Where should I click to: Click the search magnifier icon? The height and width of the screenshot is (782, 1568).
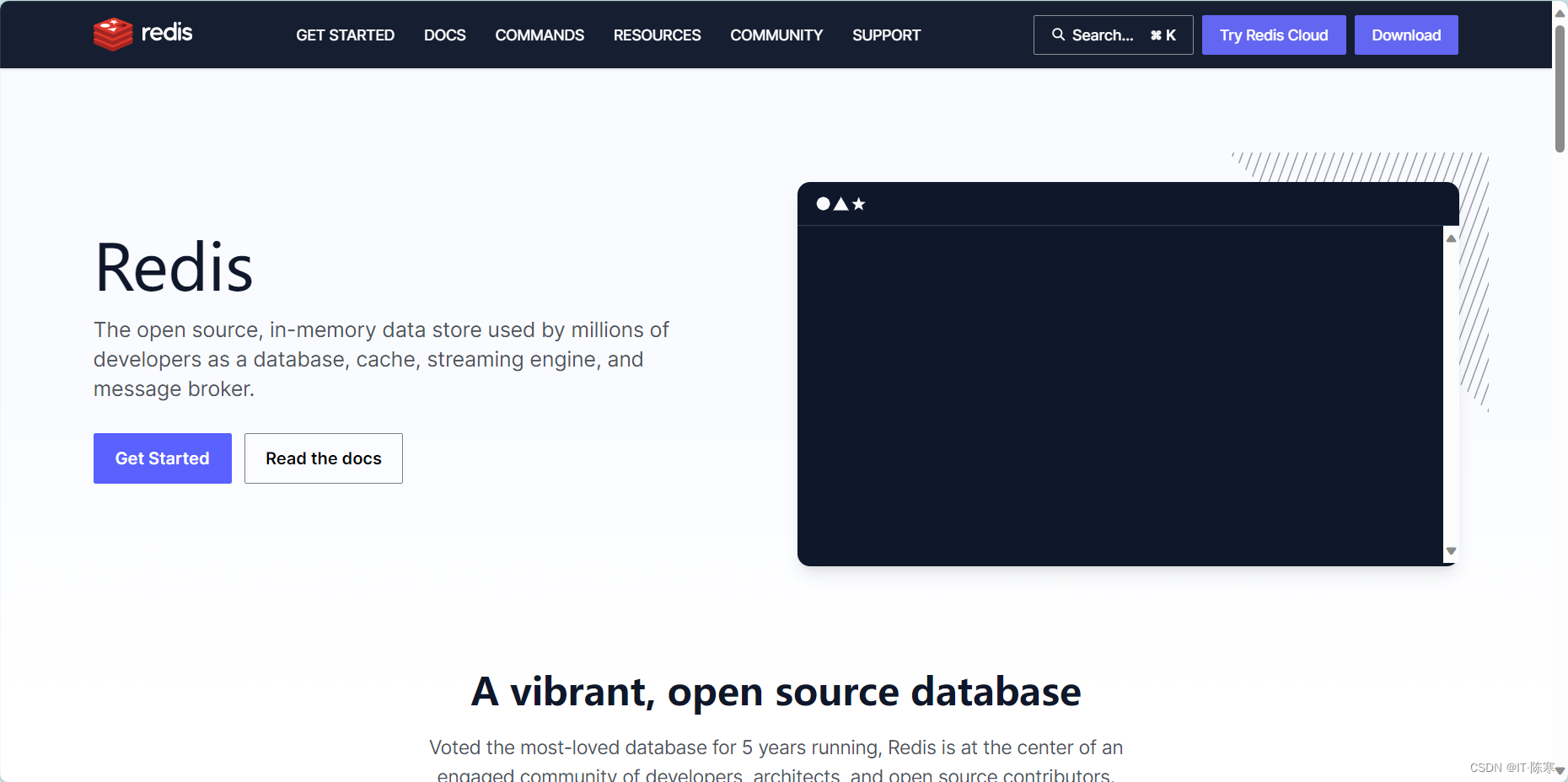pyautogui.click(x=1058, y=35)
